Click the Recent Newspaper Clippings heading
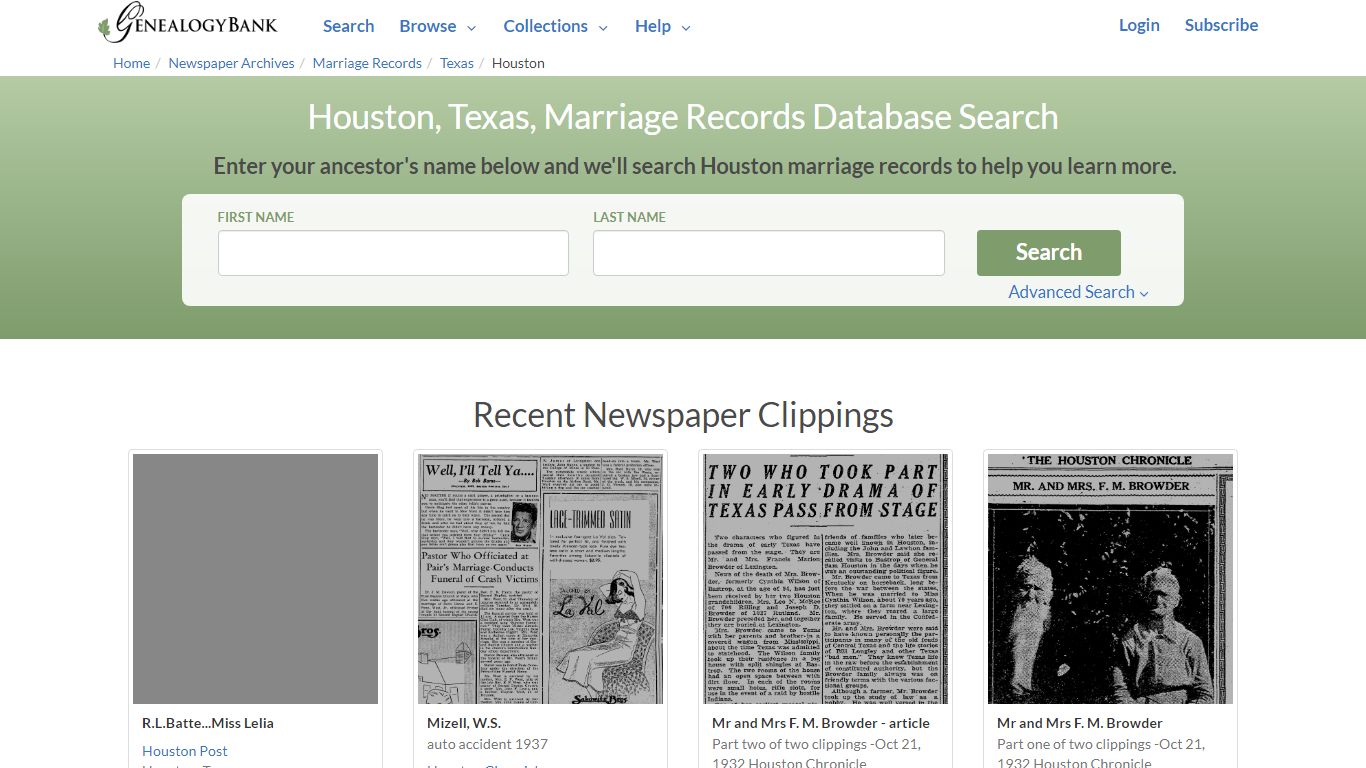 (x=683, y=415)
